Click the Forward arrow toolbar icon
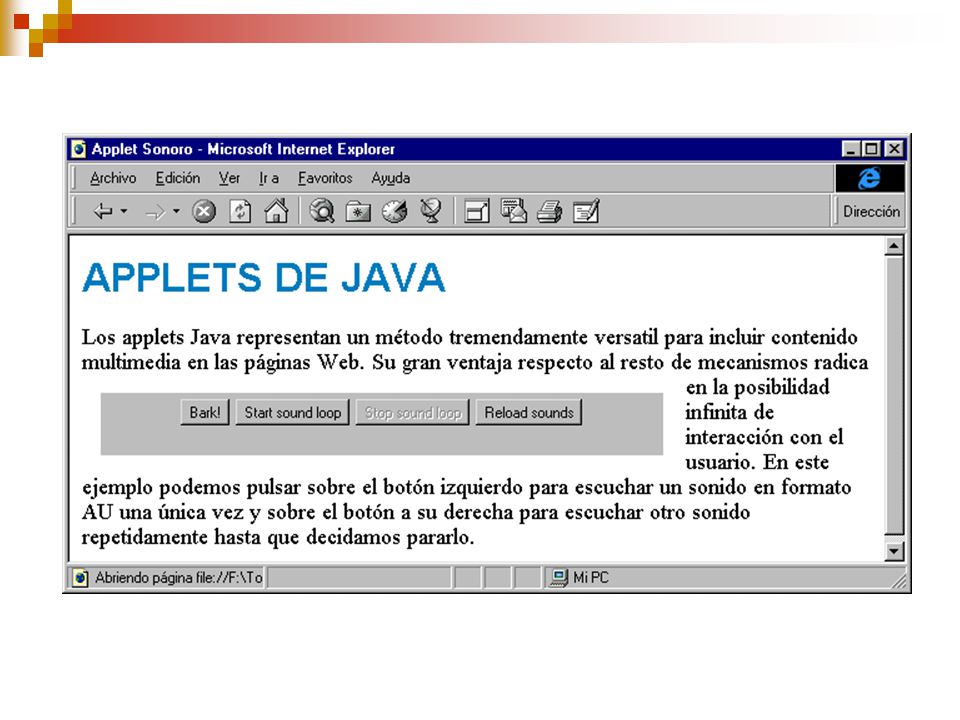This screenshot has width=960, height=720. (x=155, y=212)
